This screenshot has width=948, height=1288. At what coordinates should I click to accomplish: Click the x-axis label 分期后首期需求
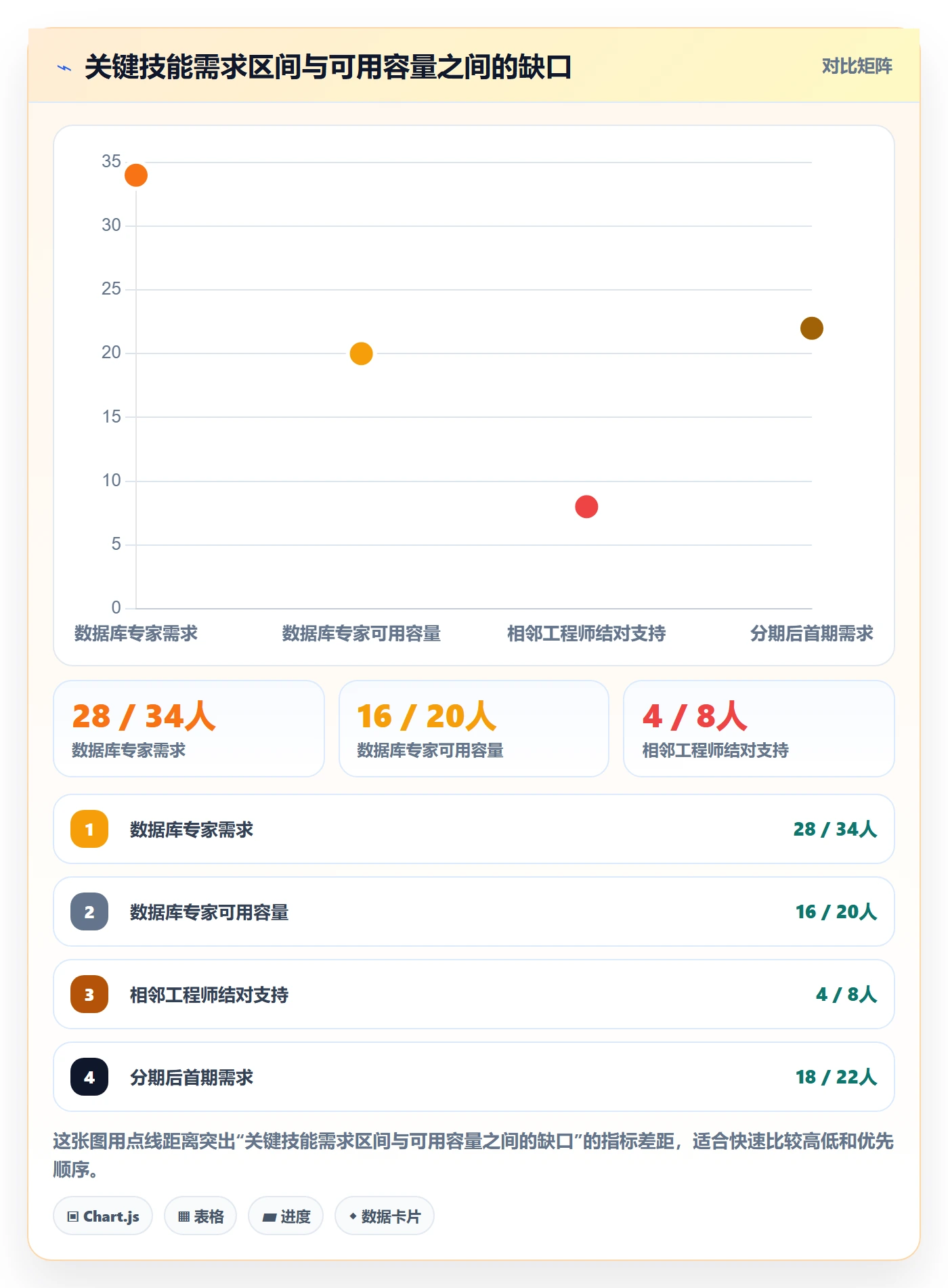[x=812, y=634]
